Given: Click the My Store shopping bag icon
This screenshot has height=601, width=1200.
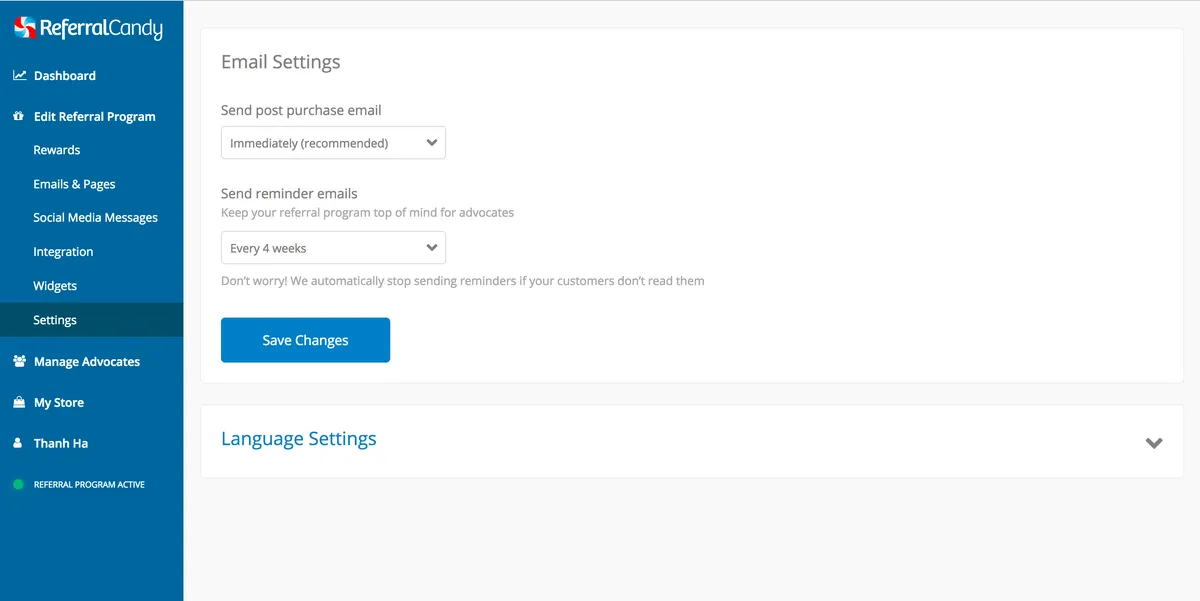Looking at the screenshot, I should click(19, 403).
